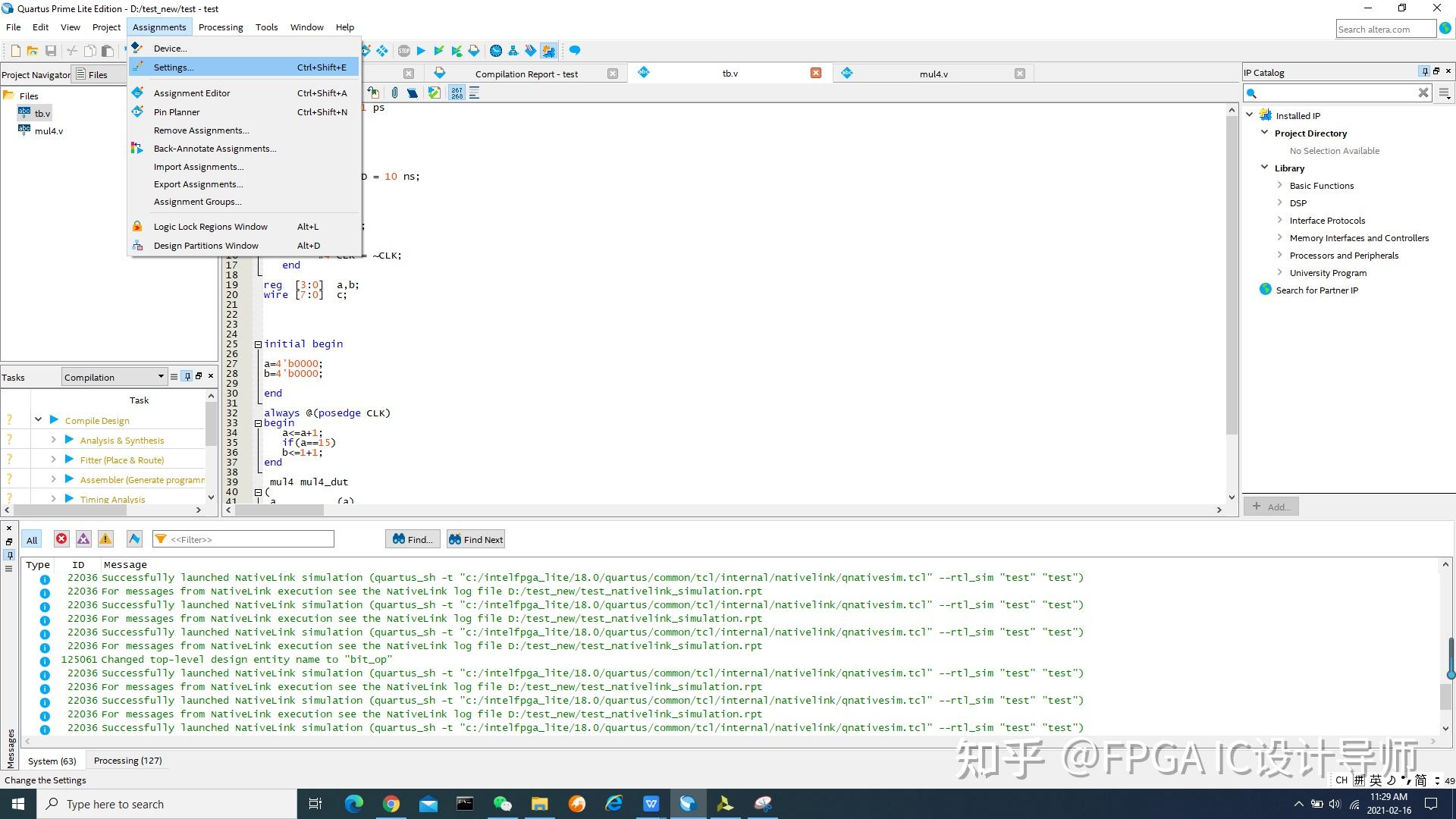Click the design hierarchy toolbar icon
This screenshot has height=819, width=1456.
click(513, 51)
